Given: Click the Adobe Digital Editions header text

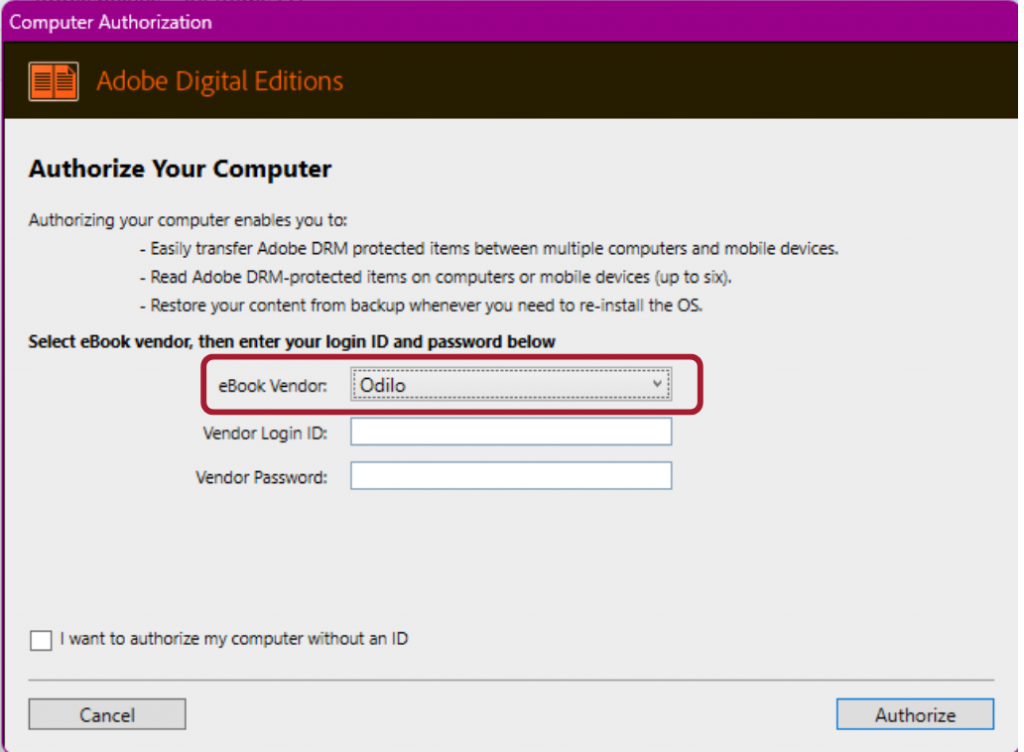Looking at the screenshot, I should (220, 81).
